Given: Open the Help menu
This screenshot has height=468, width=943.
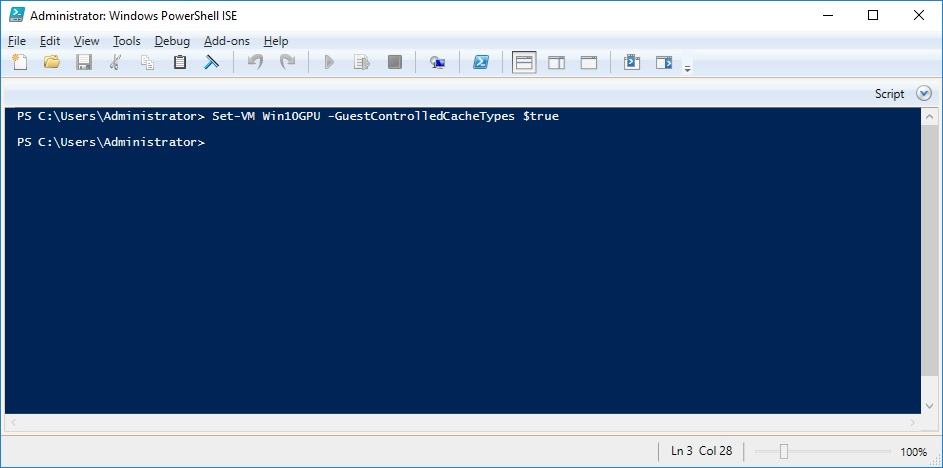Looking at the screenshot, I should pyautogui.click(x=276, y=41).
